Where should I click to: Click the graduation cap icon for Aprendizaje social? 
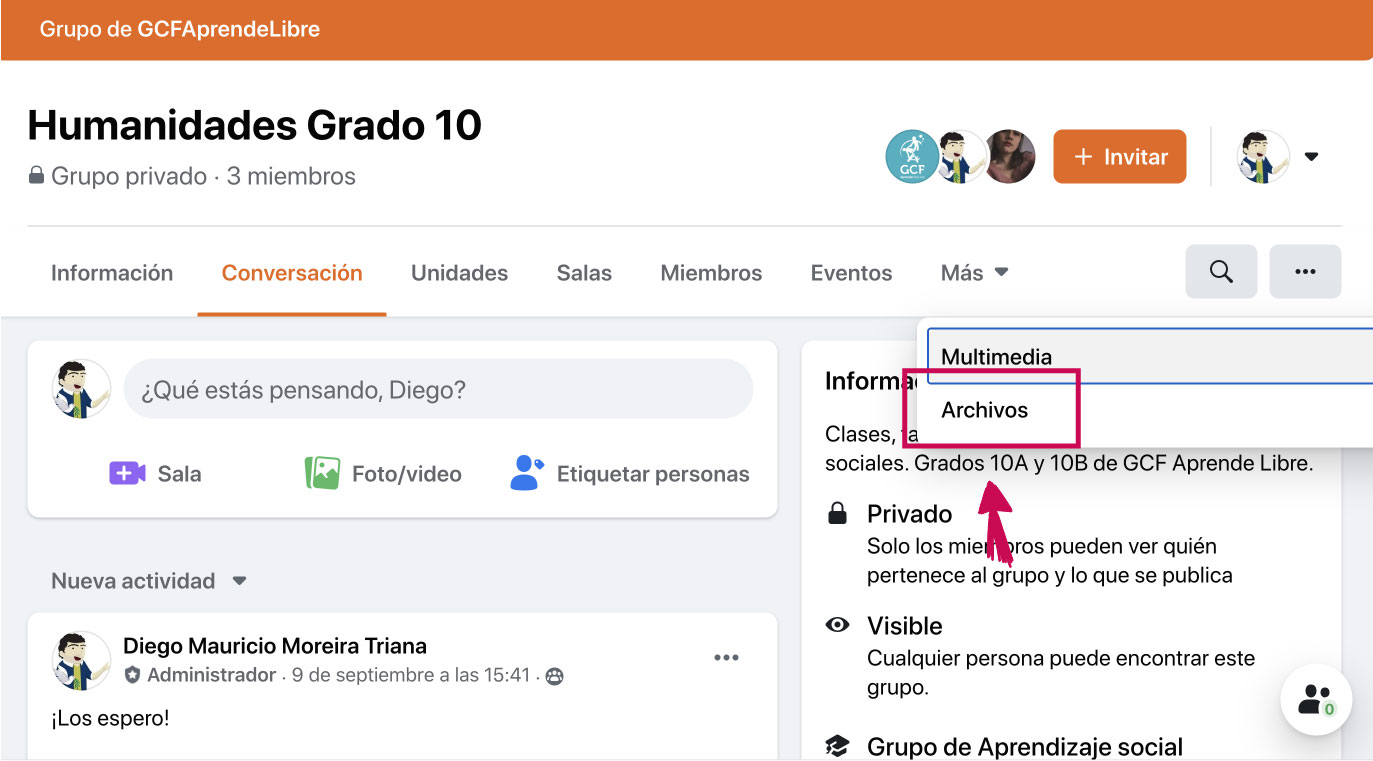(837, 746)
